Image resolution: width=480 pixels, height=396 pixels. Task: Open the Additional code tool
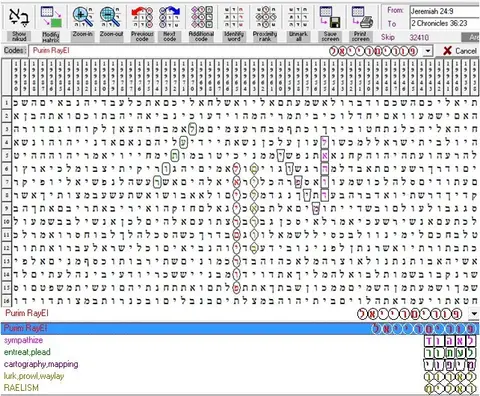201,17
